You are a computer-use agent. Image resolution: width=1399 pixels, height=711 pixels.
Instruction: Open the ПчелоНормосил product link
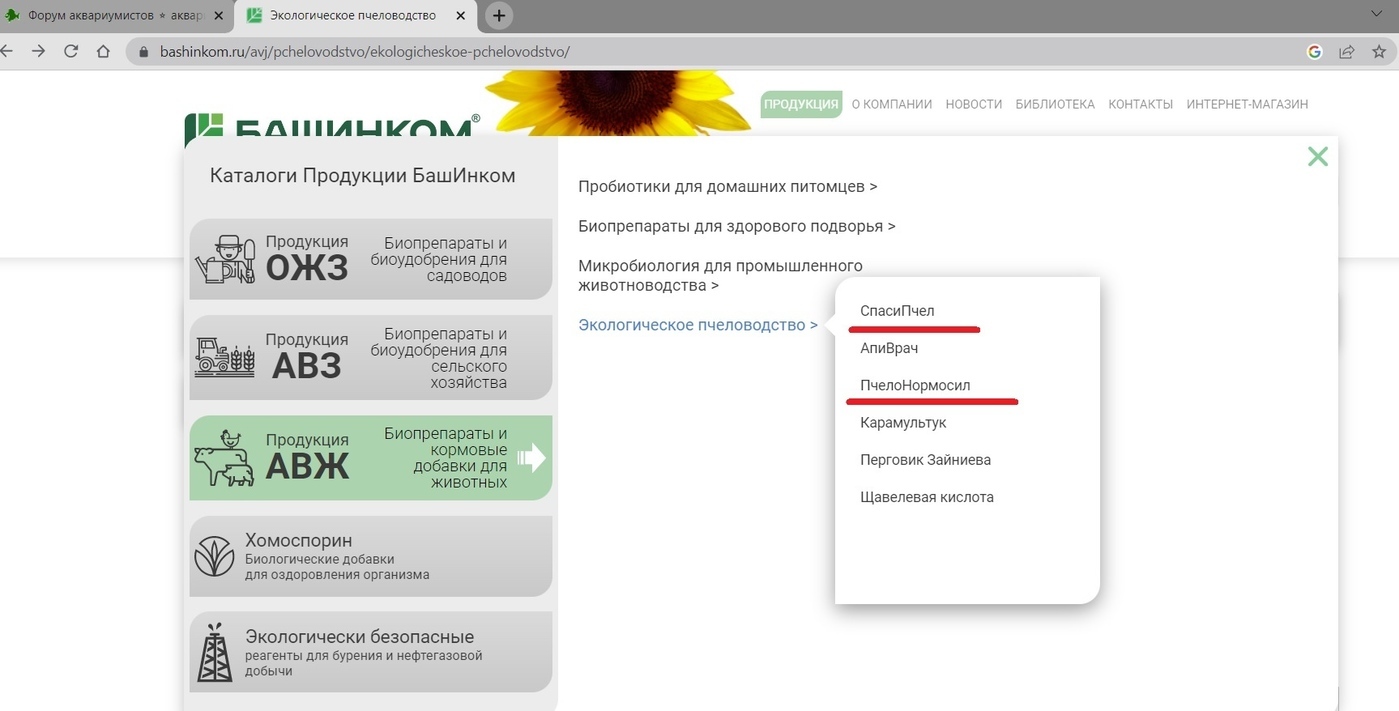tap(915, 385)
